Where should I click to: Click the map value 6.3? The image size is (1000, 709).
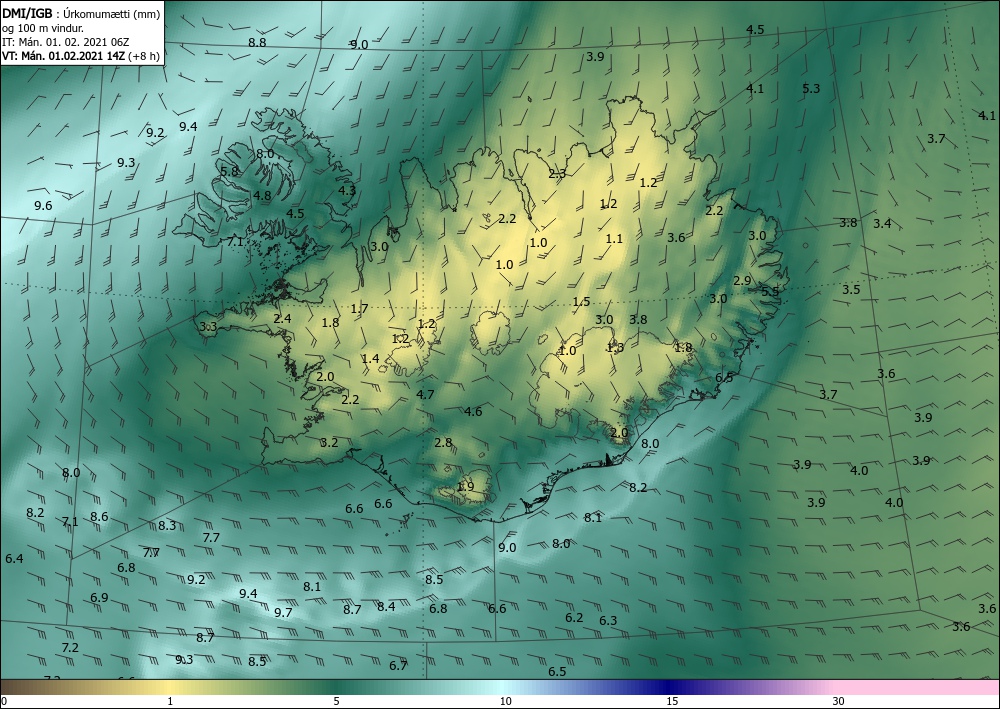(x=608, y=620)
